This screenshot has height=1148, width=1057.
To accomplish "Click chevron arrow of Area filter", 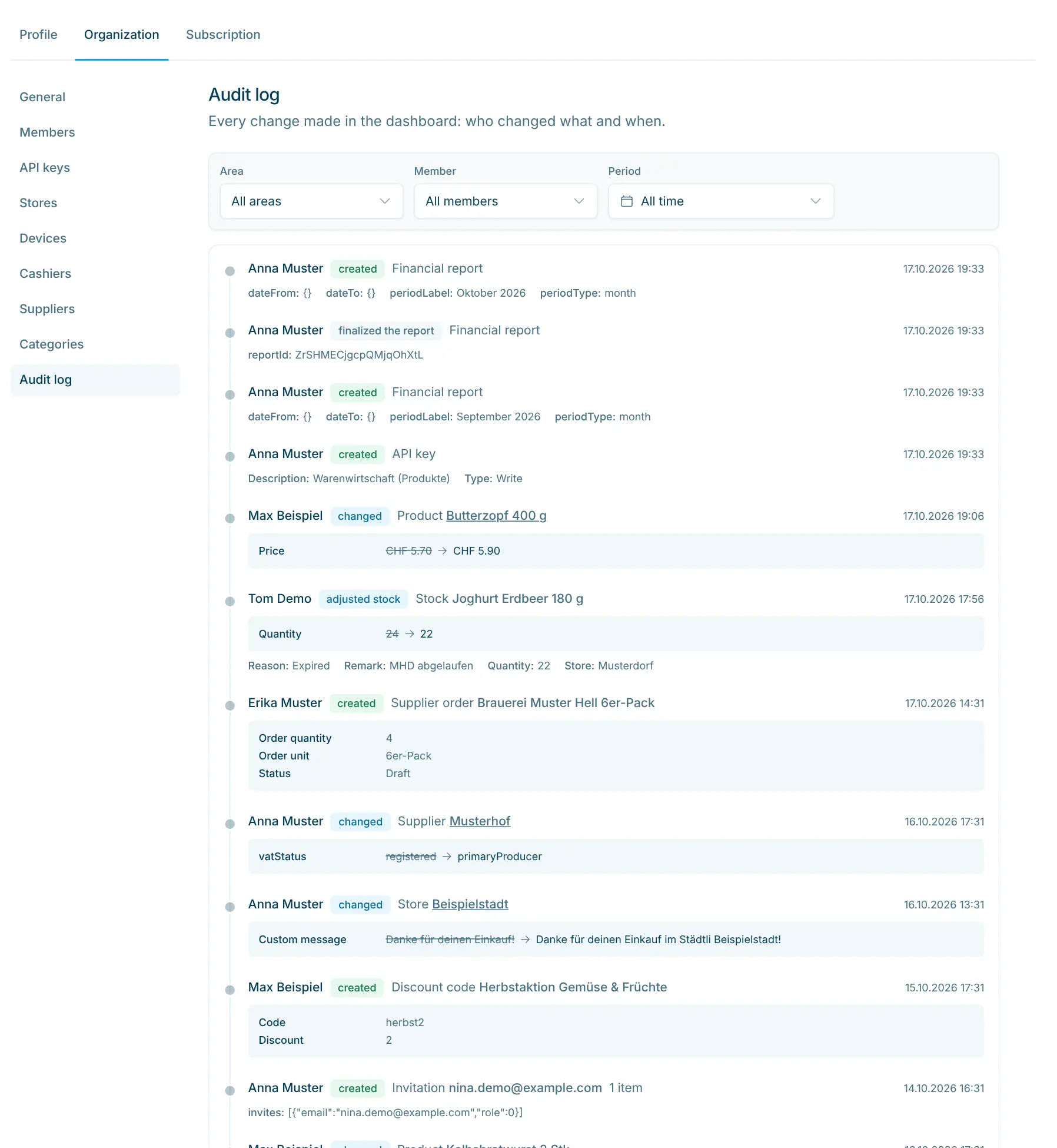I will (x=385, y=201).
